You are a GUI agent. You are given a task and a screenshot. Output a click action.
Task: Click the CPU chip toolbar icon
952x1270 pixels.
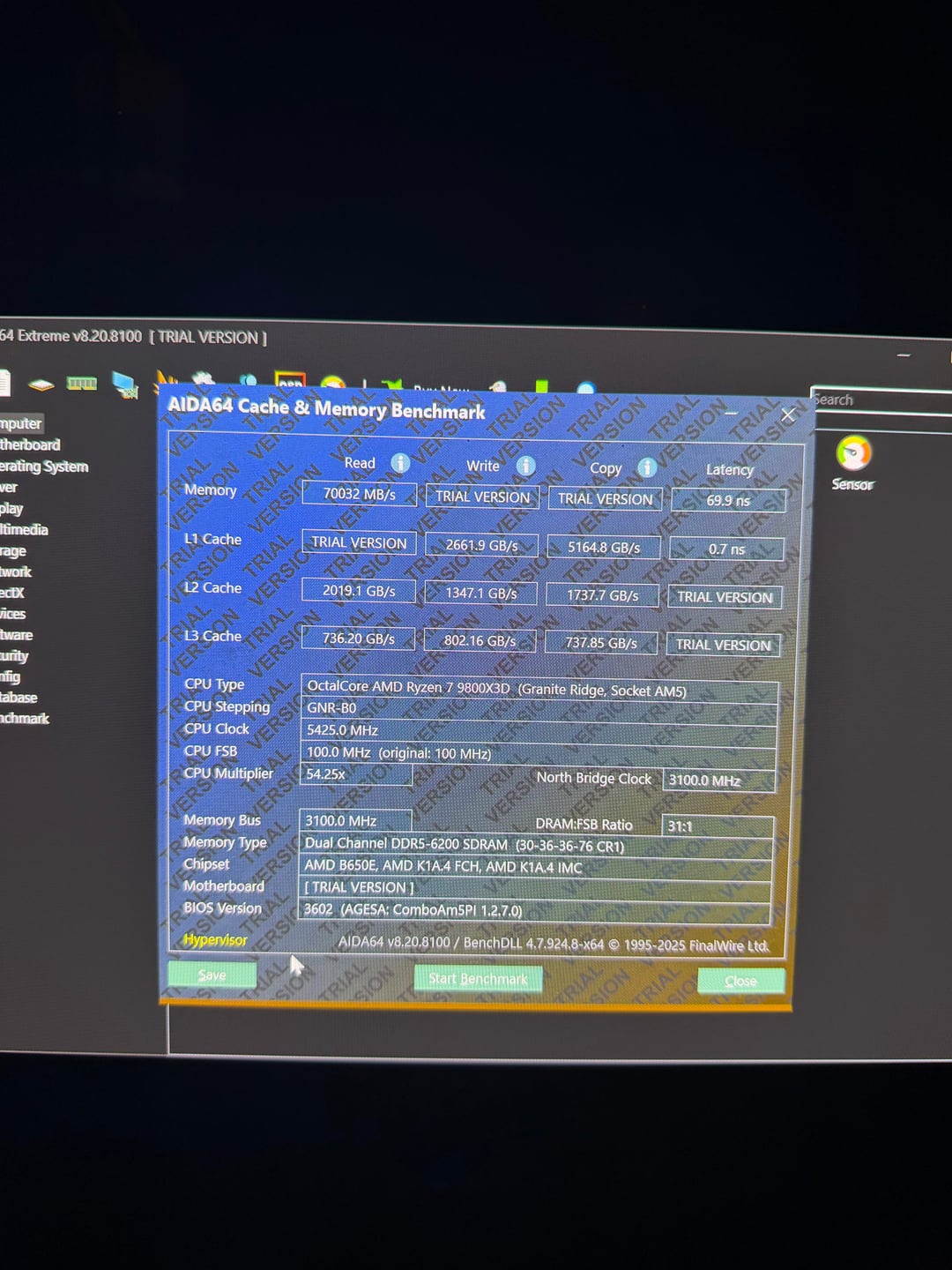41,385
